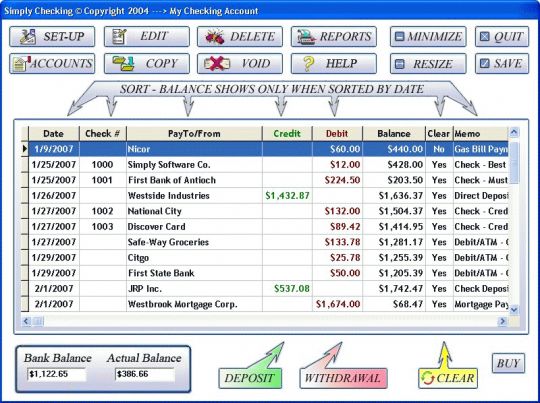Sort by the Debit column header
The image size is (540, 403).
(x=337, y=134)
